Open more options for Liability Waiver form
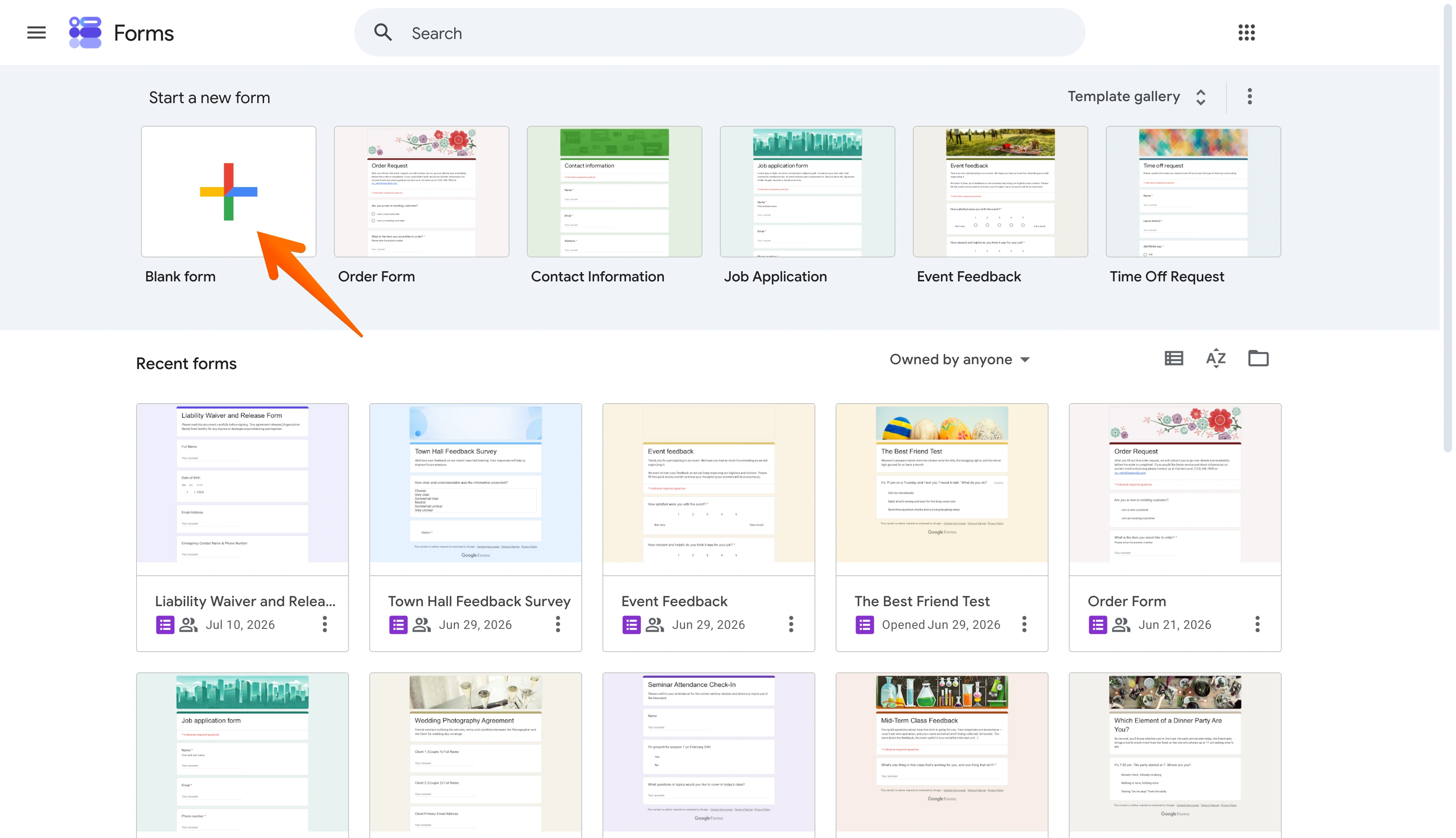Viewport: 1456px width, 838px height. [x=325, y=624]
